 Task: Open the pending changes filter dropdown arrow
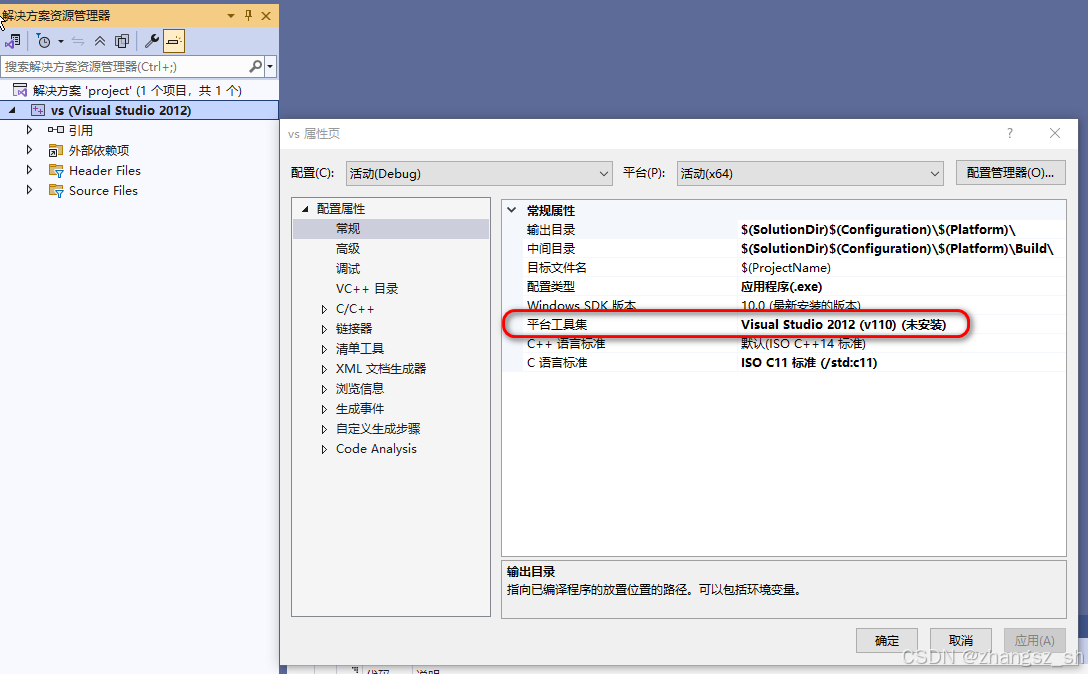[x=60, y=42]
